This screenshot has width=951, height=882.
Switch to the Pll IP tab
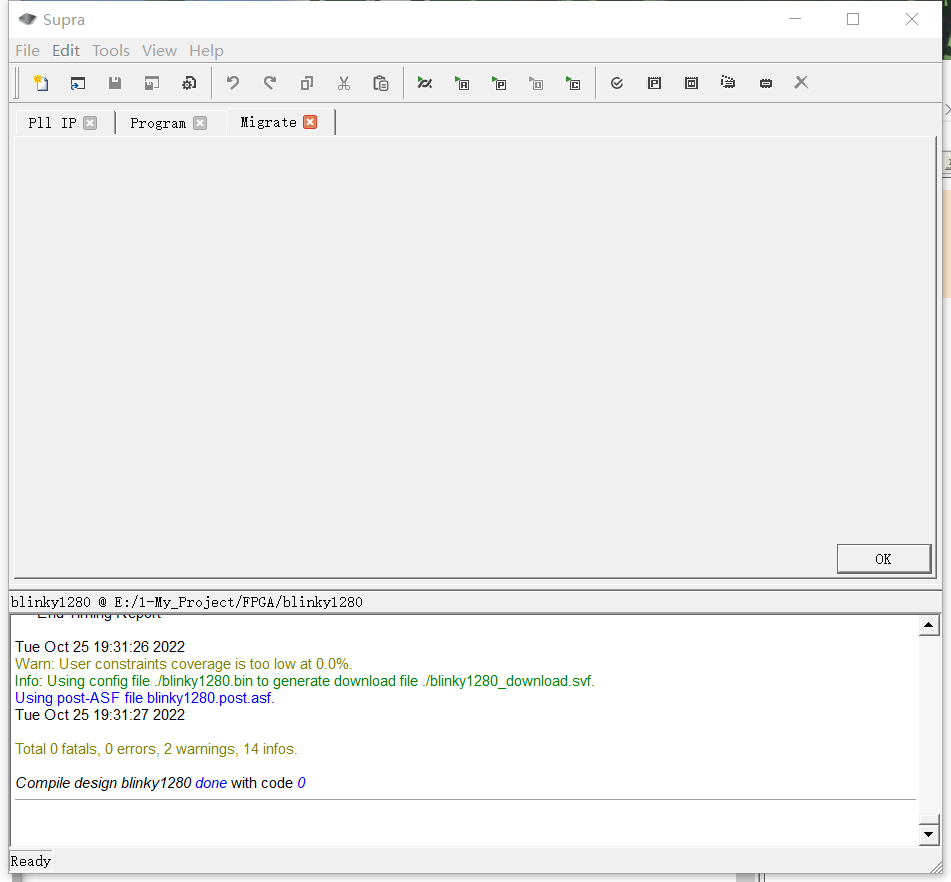click(x=52, y=123)
